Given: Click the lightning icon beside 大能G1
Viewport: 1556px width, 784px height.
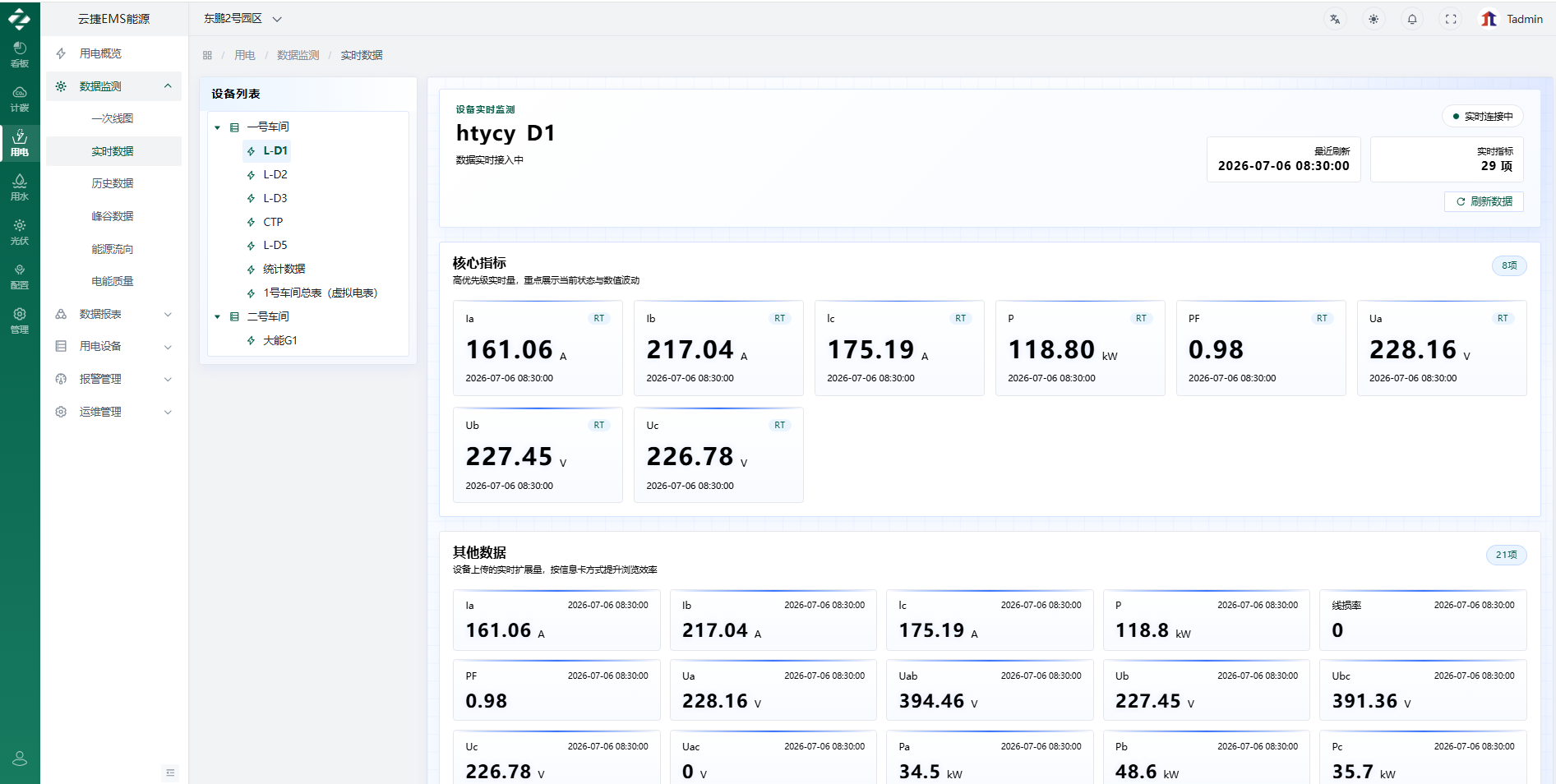Looking at the screenshot, I should click(x=251, y=340).
